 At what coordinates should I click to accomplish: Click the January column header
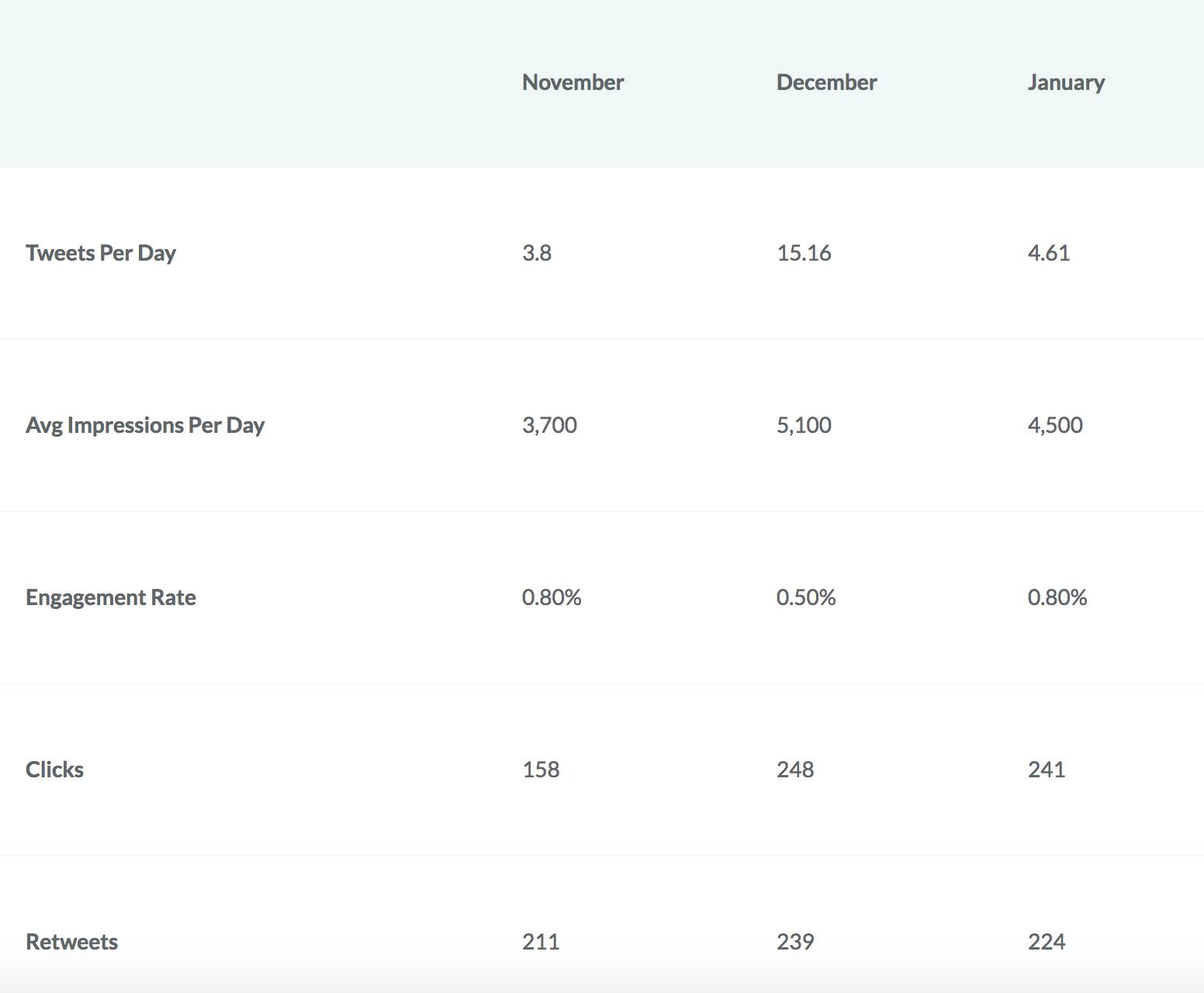1066,82
